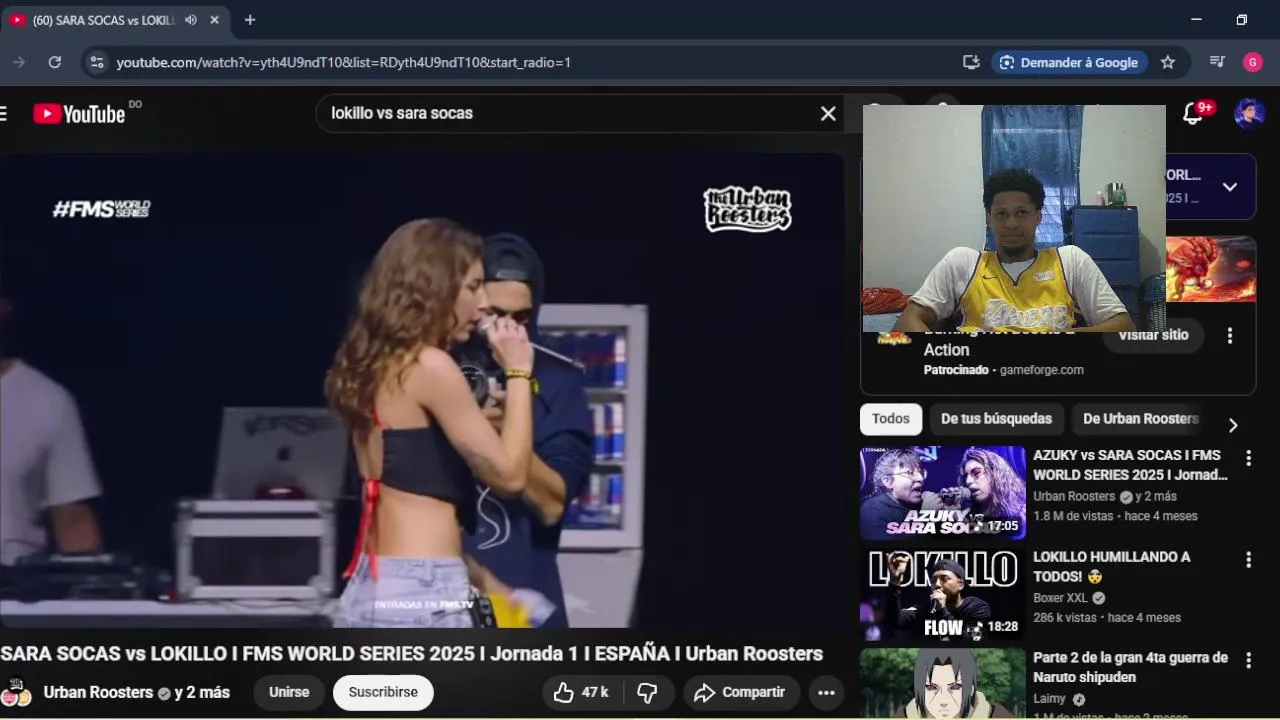Install app icon in the address bar
The height and width of the screenshot is (720, 1280).
point(971,62)
